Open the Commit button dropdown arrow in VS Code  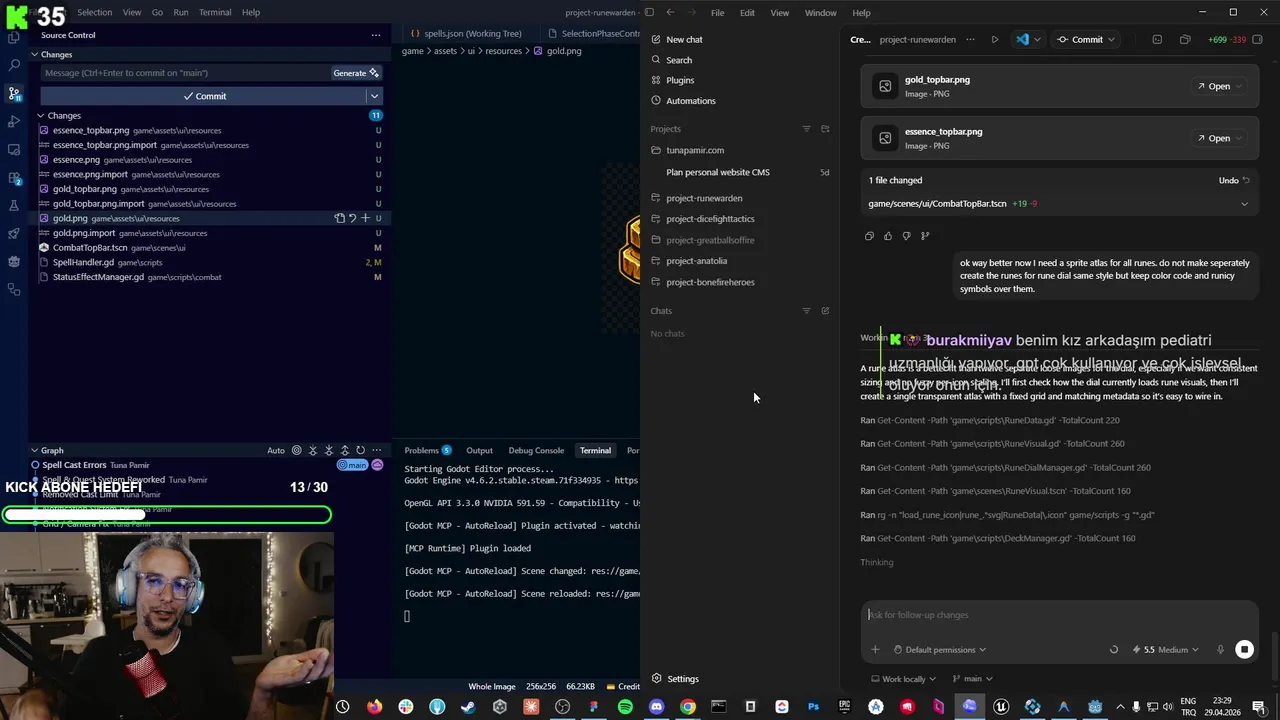[374, 96]
